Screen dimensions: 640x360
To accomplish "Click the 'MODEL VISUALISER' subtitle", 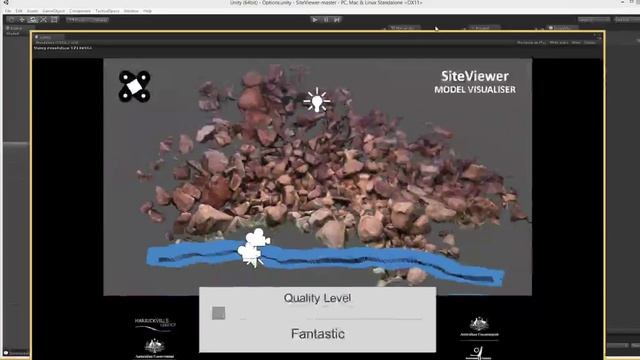I will 475,89.
